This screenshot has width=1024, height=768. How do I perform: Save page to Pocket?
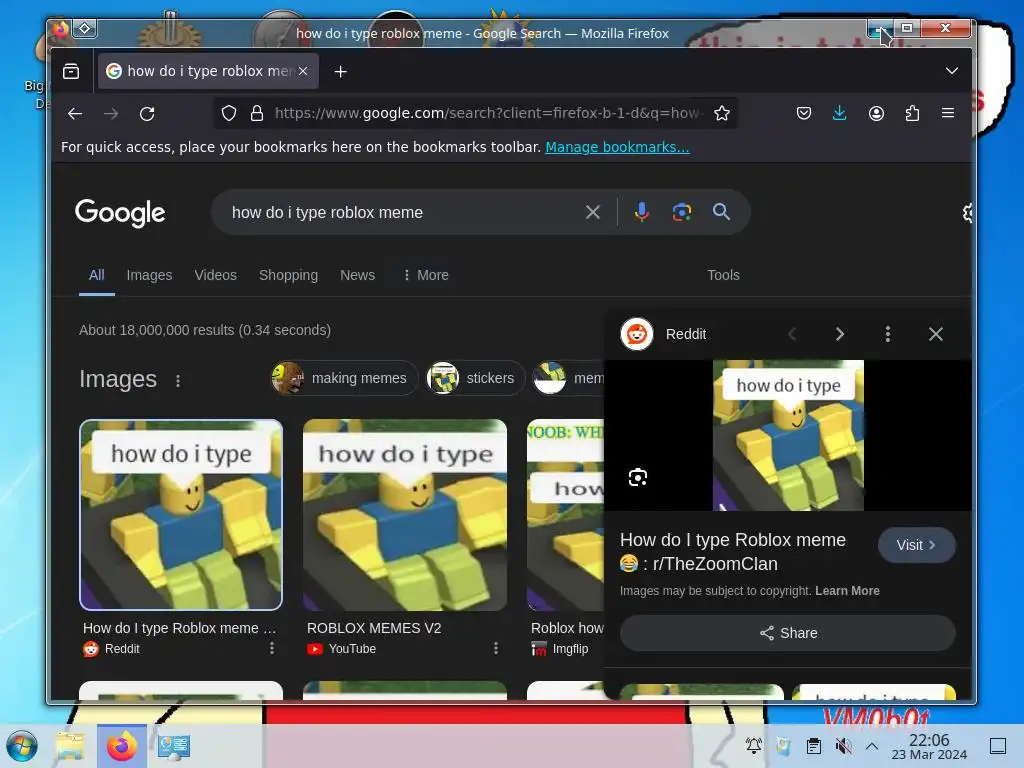pos(804,114)
